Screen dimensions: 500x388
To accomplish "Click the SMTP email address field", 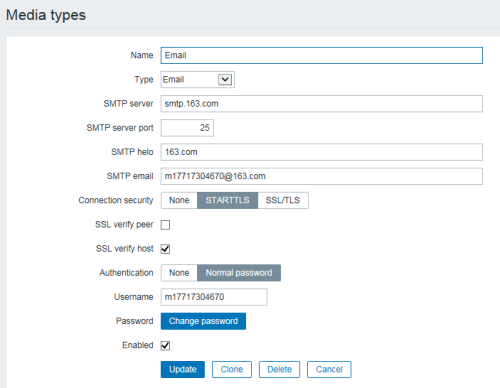I will (321, 176).
